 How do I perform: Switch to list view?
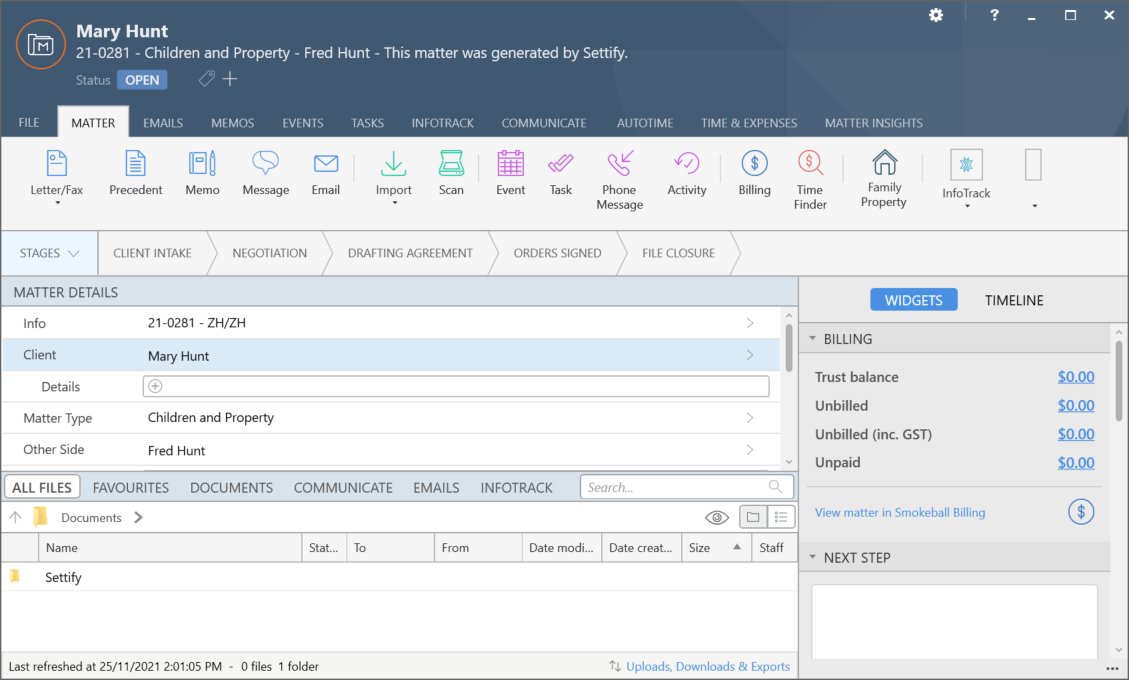(781, 517)
